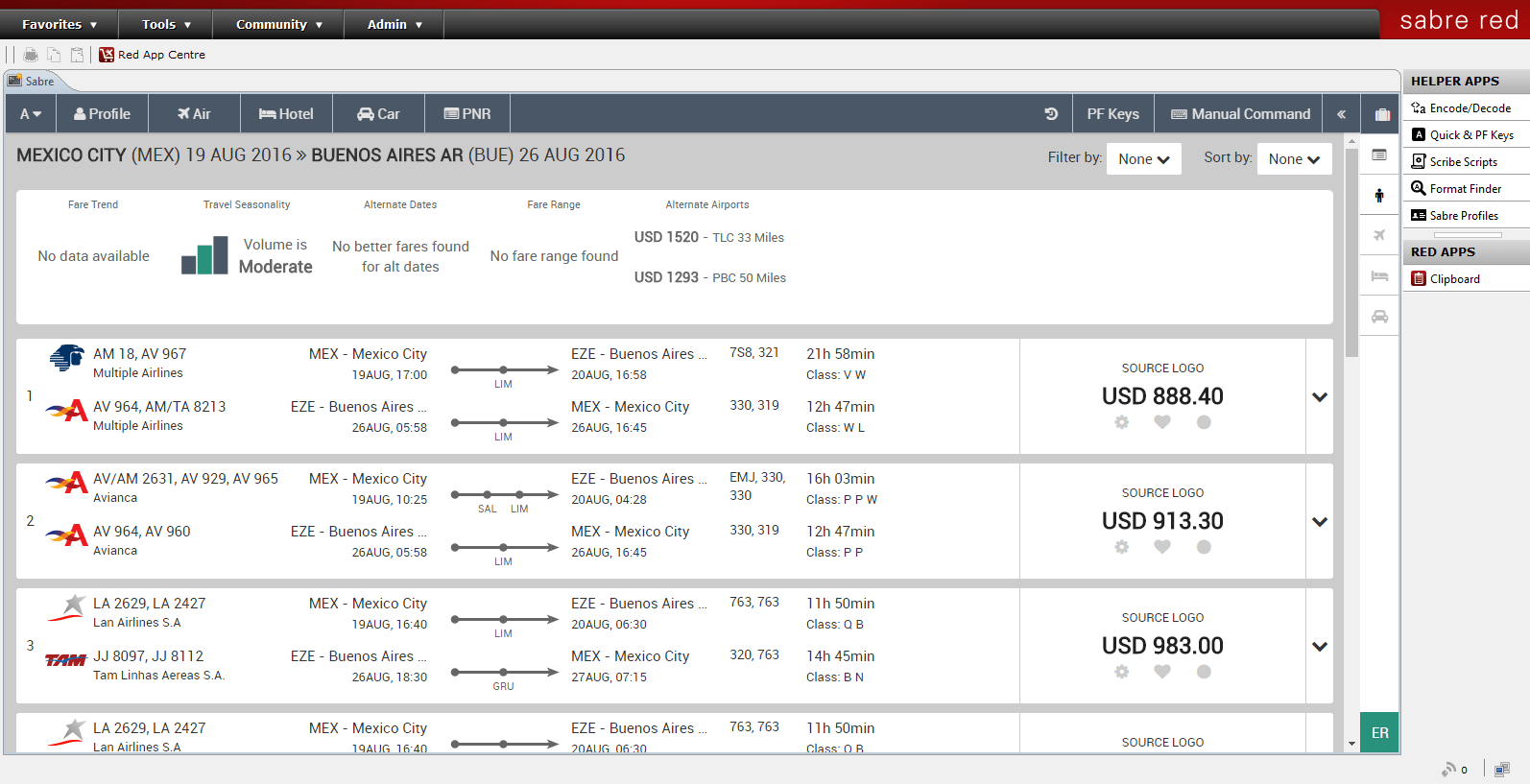The width and height of the screenshot is (1530, 784).
Task: Click Avianca logo for AV 964, AM/TA 8213
Action: 66,412
